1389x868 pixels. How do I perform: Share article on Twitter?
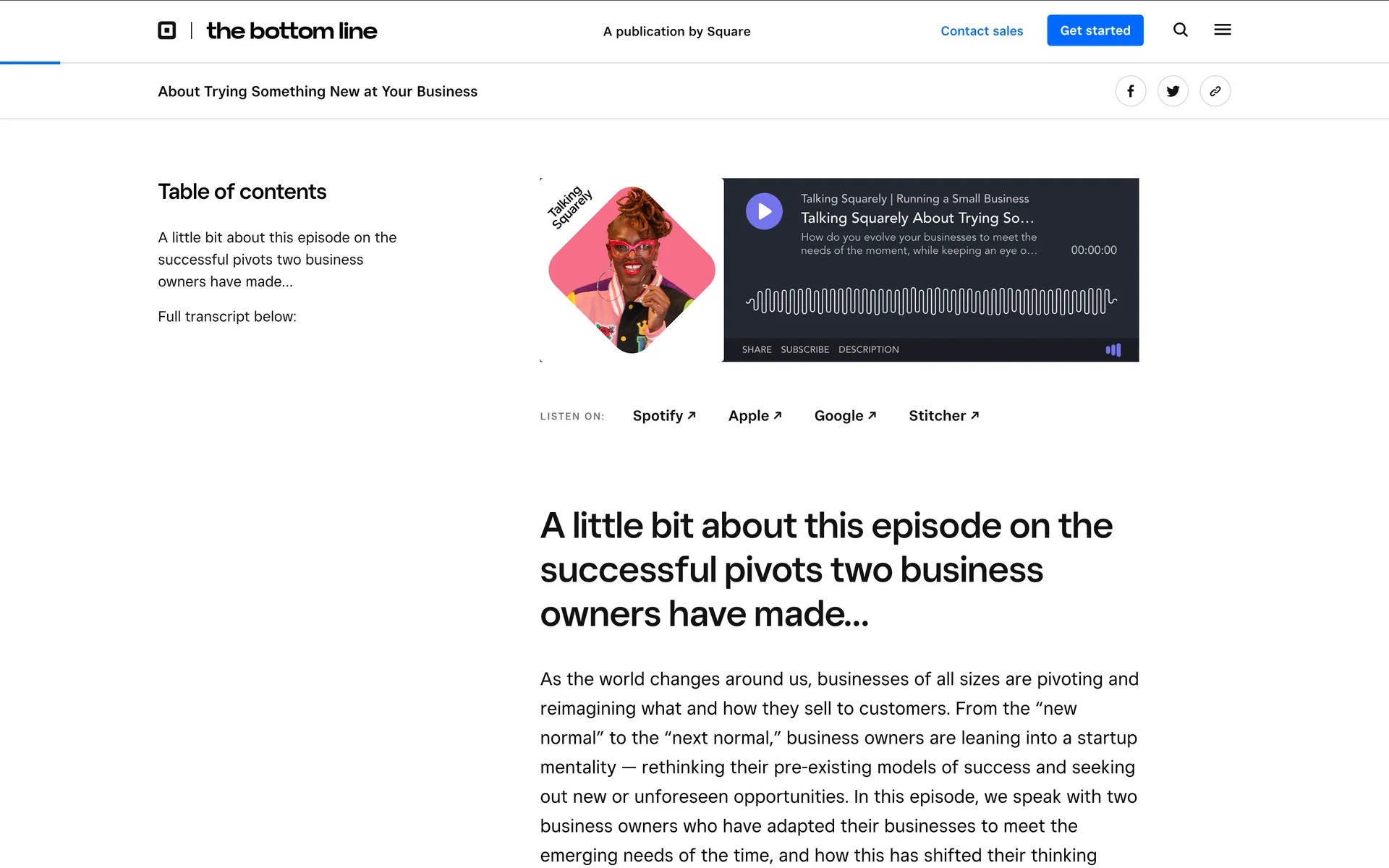point(1173,91)
